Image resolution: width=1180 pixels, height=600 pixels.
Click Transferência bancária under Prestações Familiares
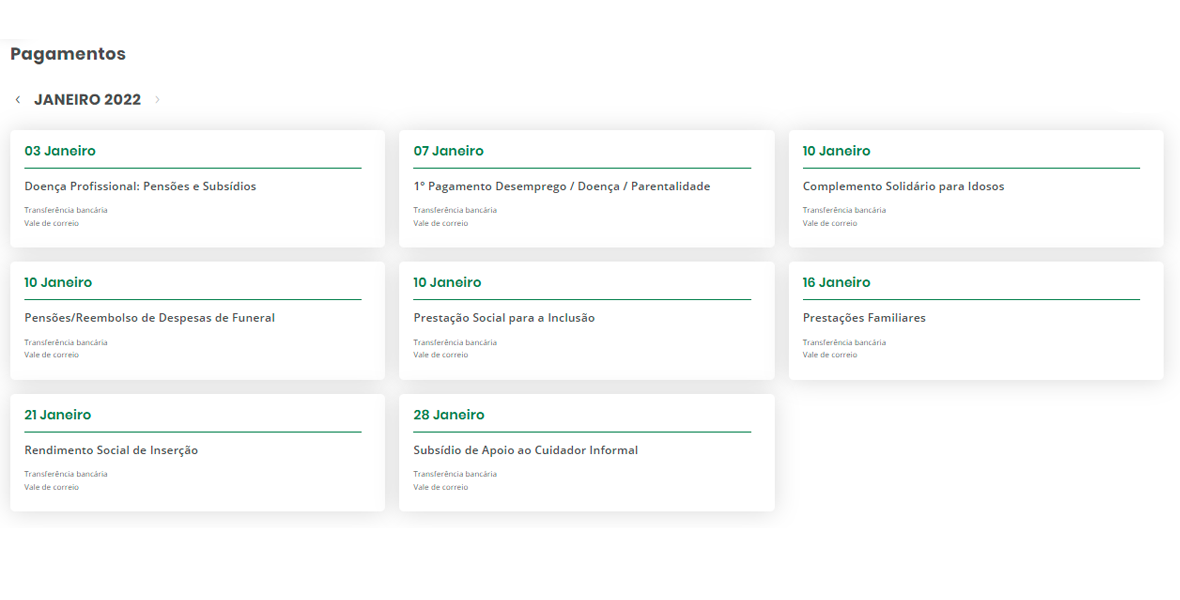[x=844, y=342]
